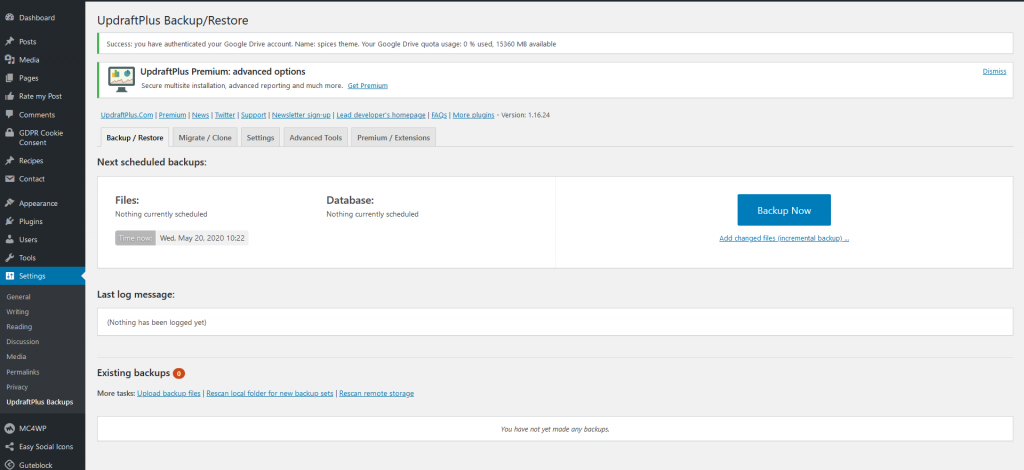Click the Appearance paintbrush icon

pos(9,203)
